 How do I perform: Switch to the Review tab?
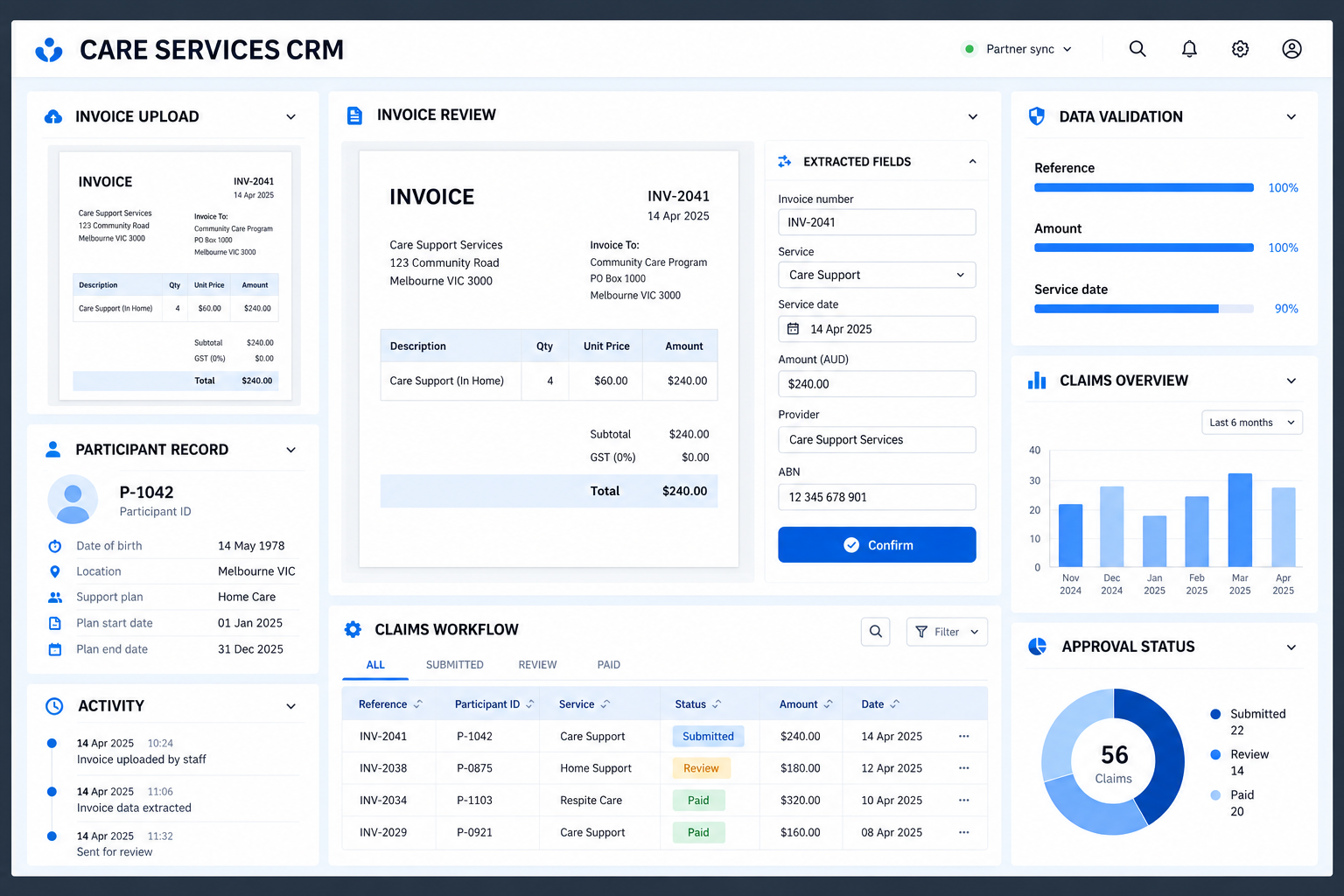pos(537,665)
